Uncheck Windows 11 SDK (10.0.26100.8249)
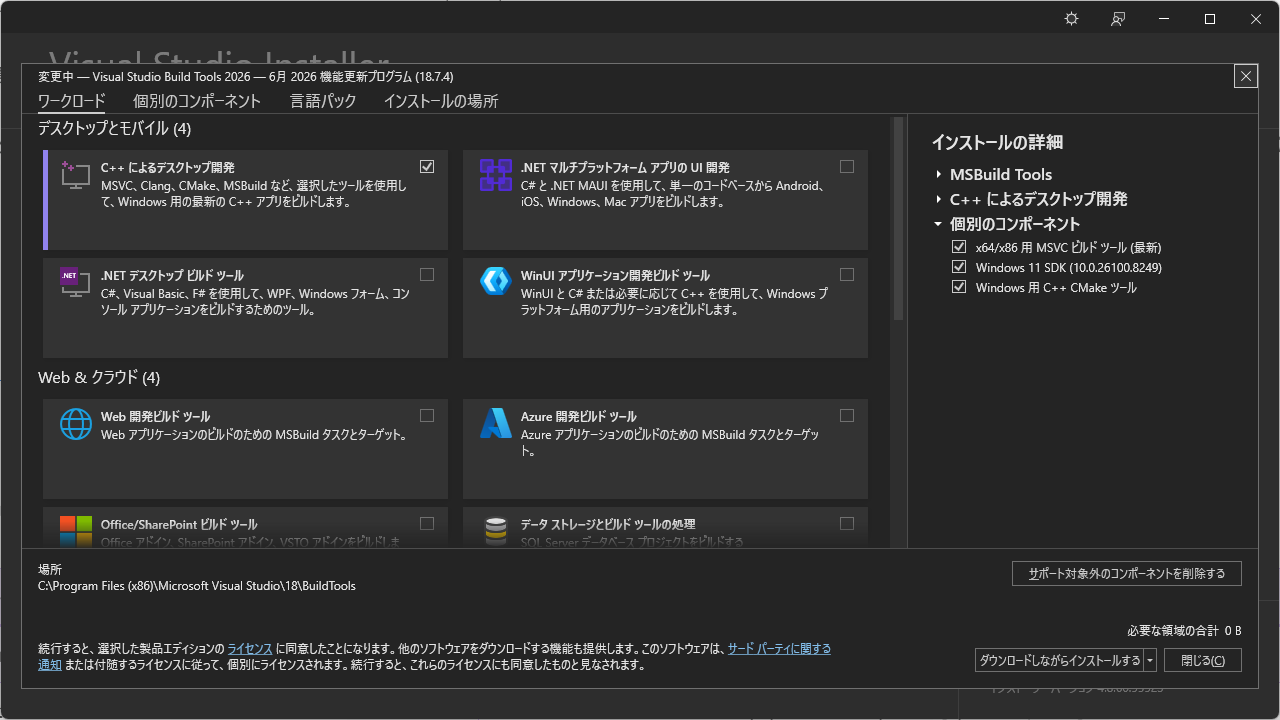 959,267
